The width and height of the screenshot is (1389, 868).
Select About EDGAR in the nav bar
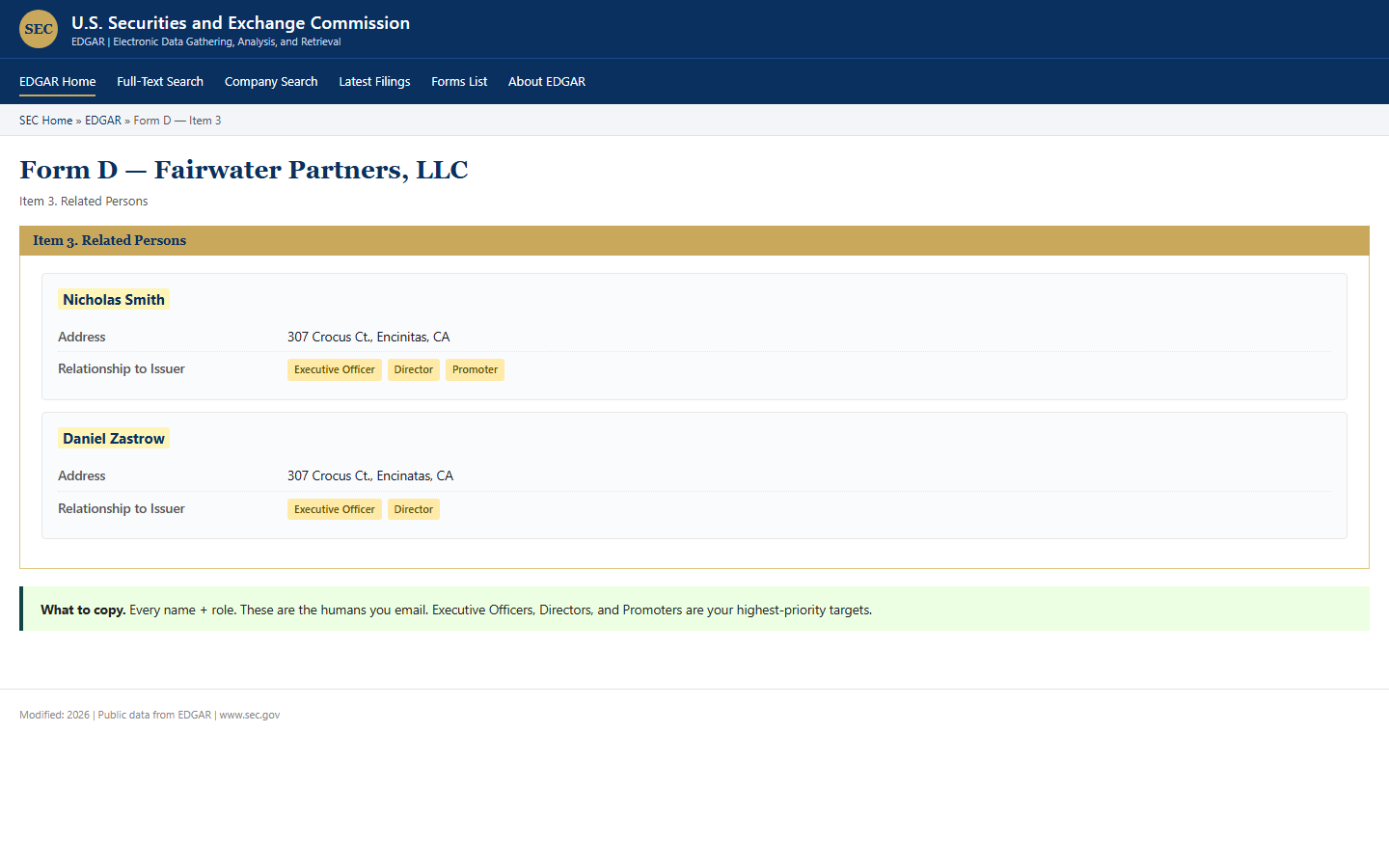[x=547, y=82]
